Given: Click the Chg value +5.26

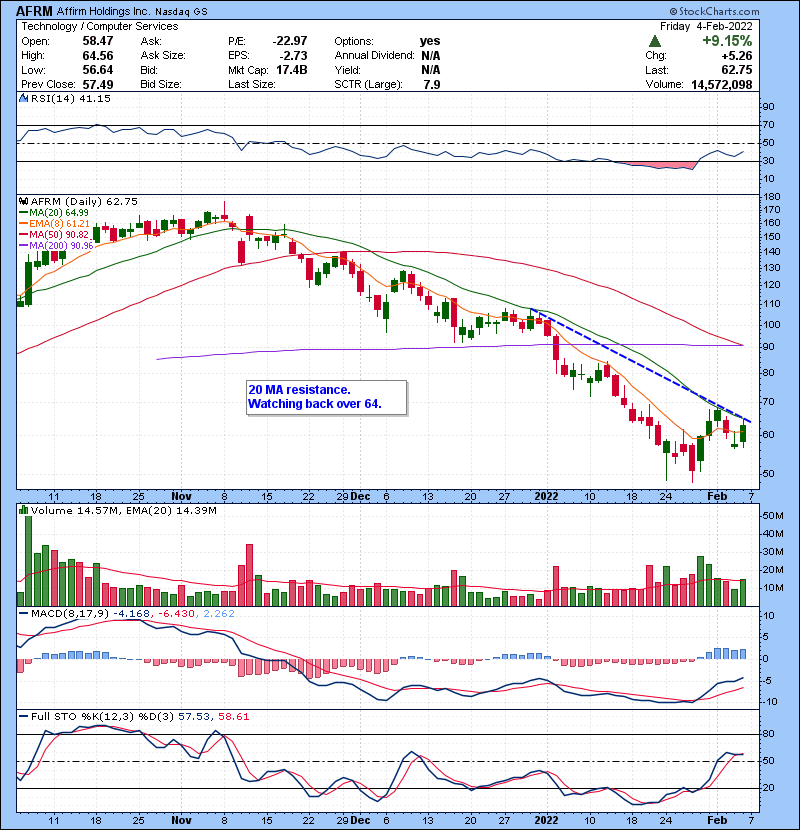Looking at the screenshot, I should point(736,56).
